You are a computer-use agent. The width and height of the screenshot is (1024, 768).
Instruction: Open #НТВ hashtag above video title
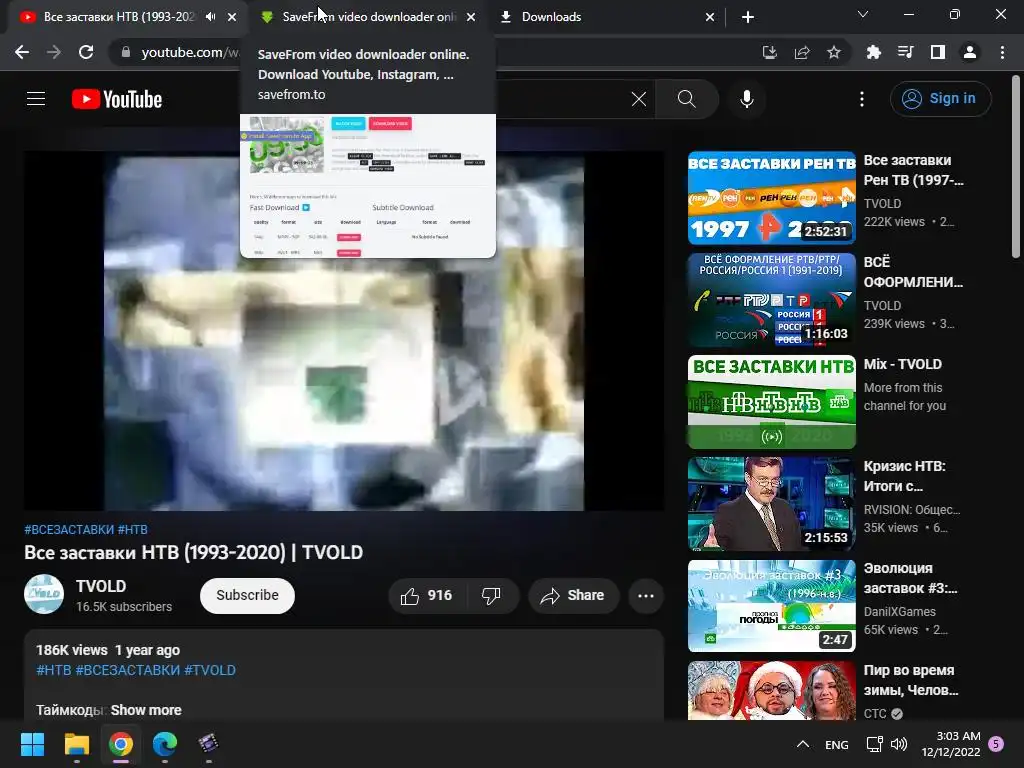133,530
